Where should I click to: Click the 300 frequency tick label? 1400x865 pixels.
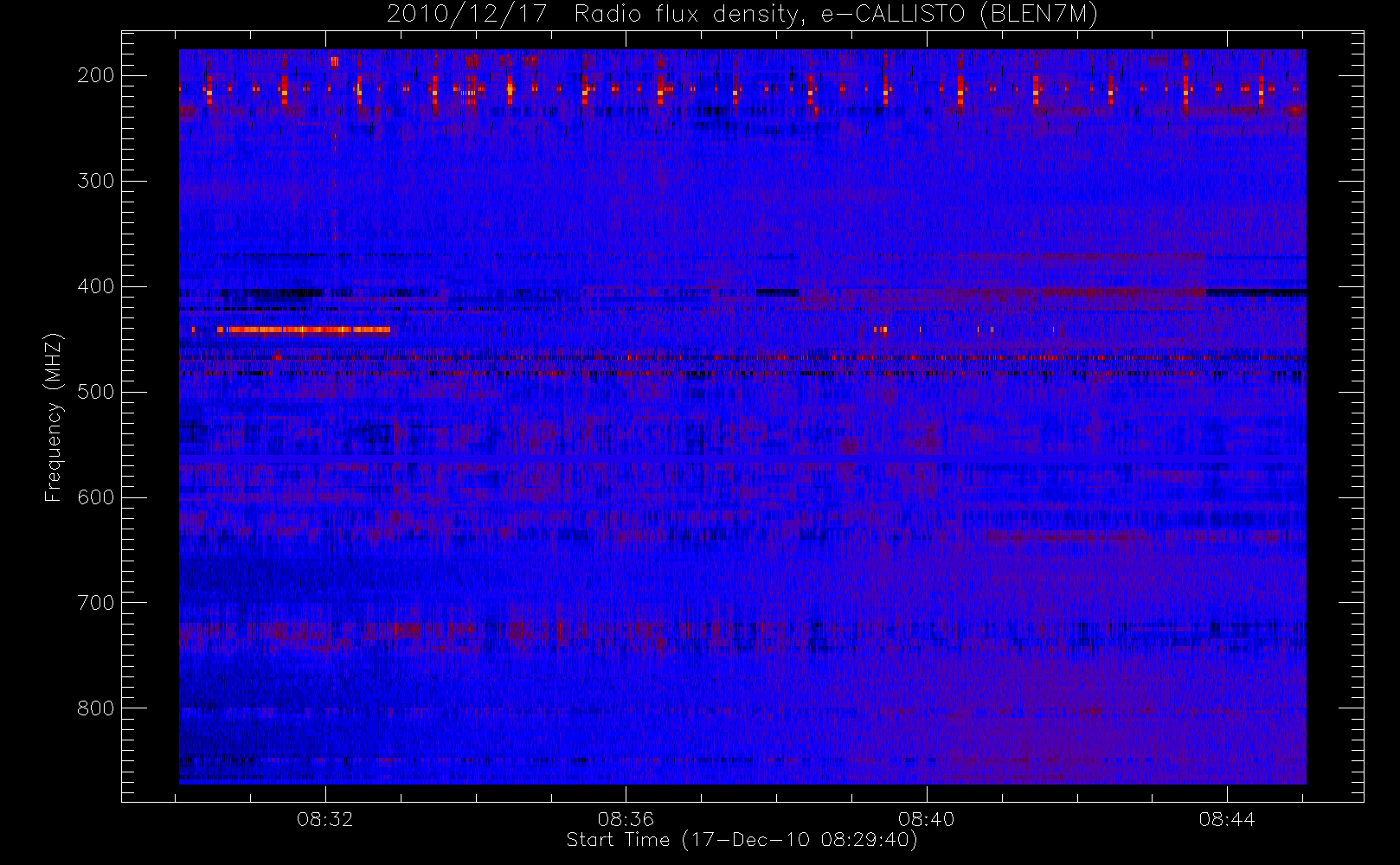(x=95, y=181)
